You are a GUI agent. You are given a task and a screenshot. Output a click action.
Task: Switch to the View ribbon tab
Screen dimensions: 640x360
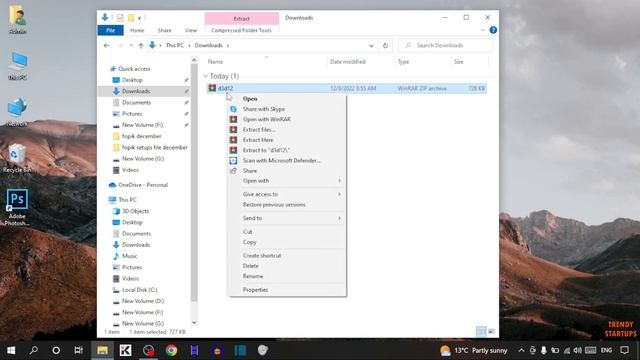[191, 30]
